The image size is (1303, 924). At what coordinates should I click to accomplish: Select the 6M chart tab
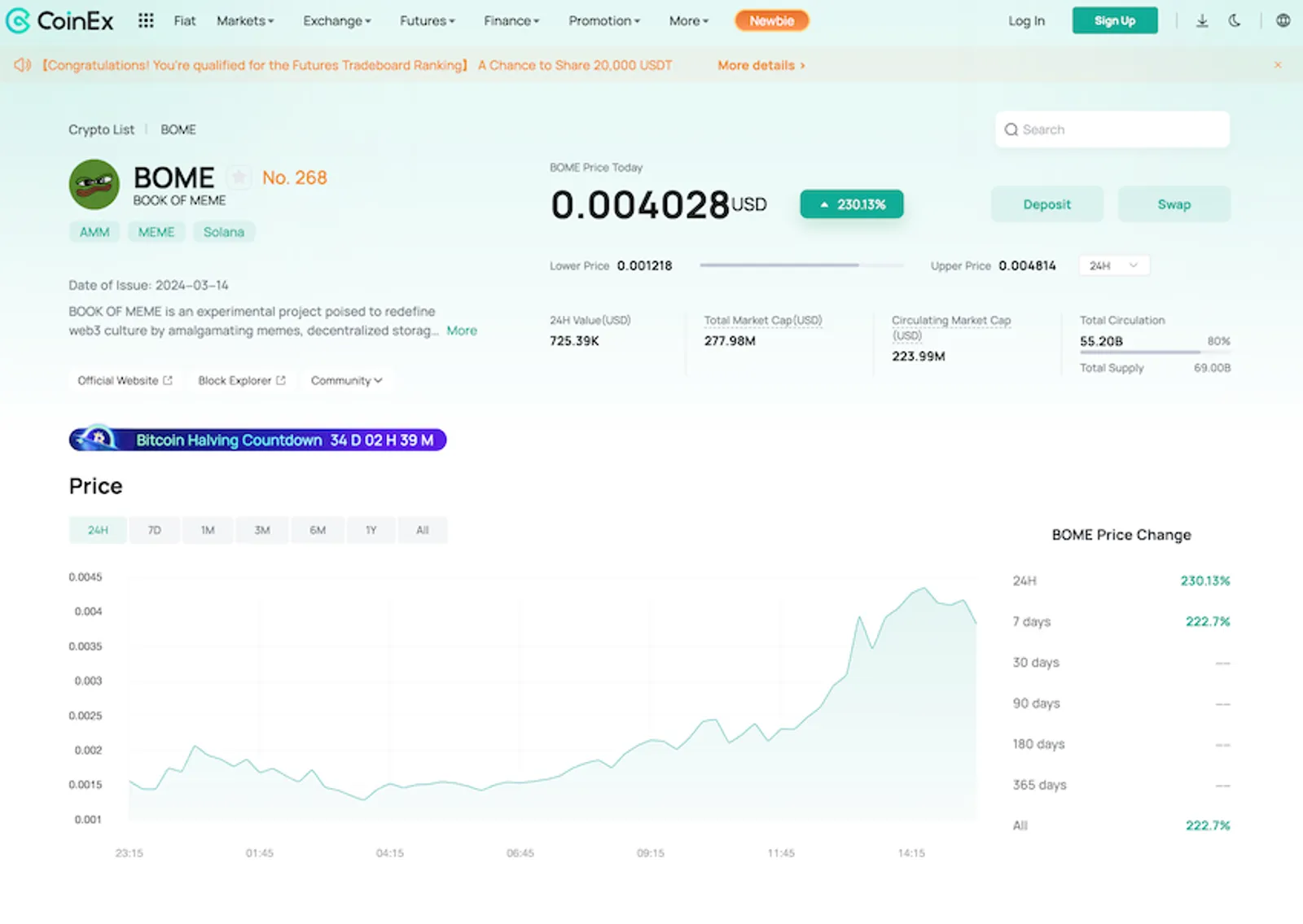(x=318, y=530)
